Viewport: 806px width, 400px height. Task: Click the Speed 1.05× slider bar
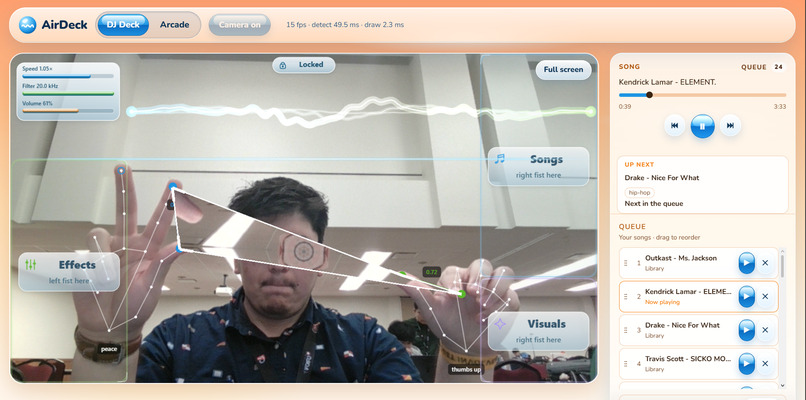68,76
